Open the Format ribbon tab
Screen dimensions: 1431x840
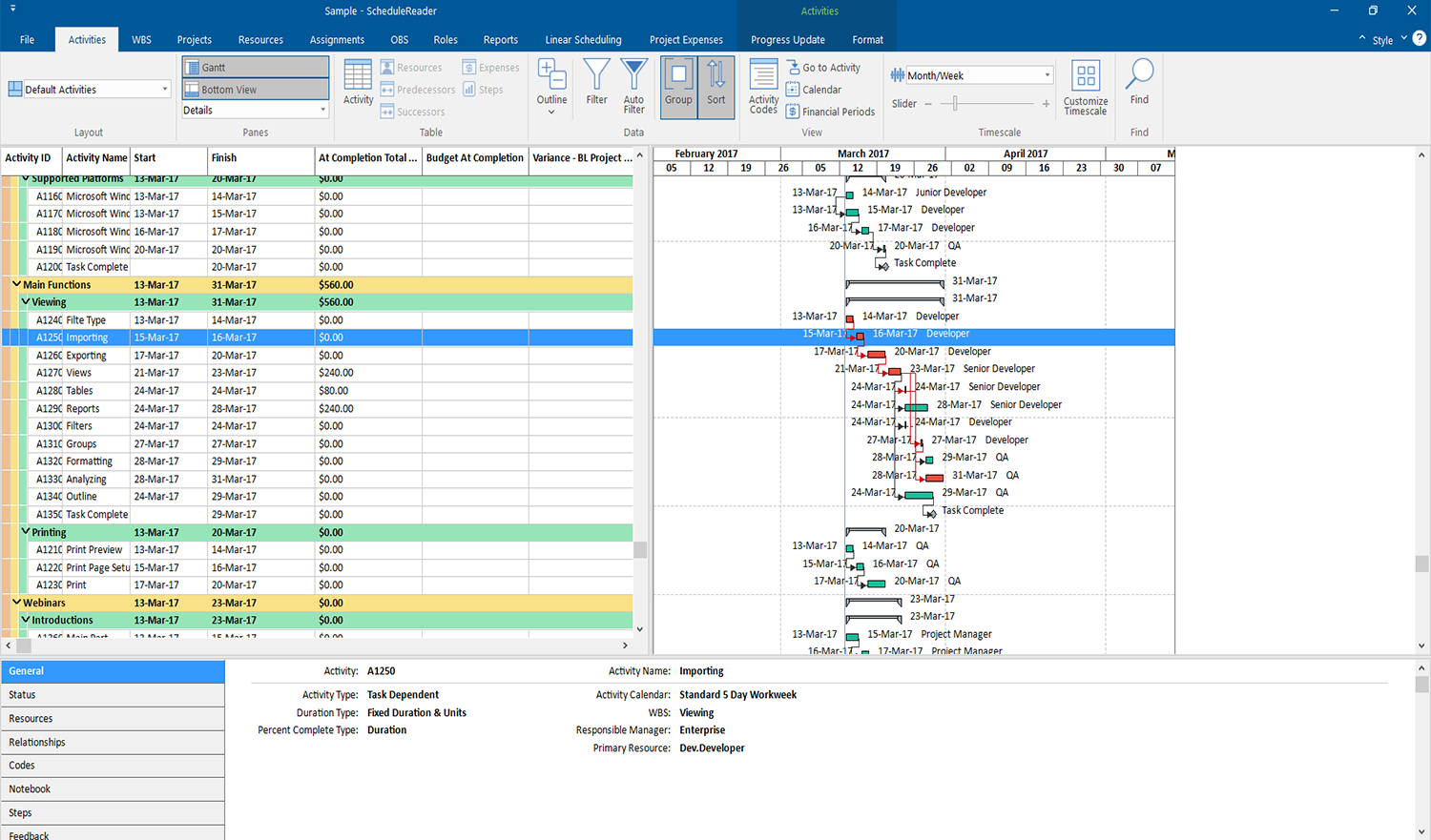click(x=867, y=39)
